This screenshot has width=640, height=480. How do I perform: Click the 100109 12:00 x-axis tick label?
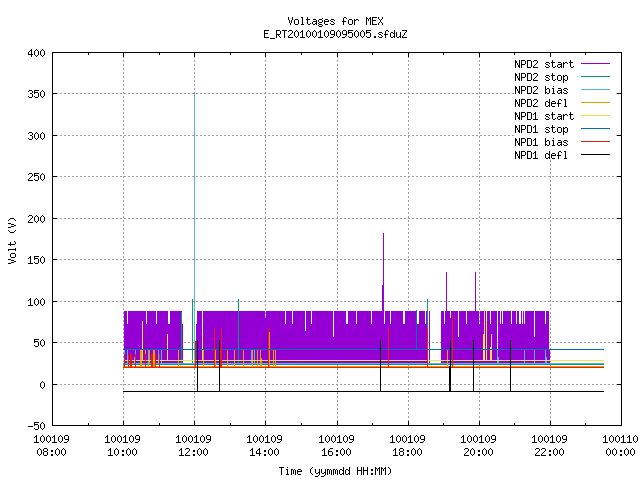pyautogui.click(x=193, y=446)
